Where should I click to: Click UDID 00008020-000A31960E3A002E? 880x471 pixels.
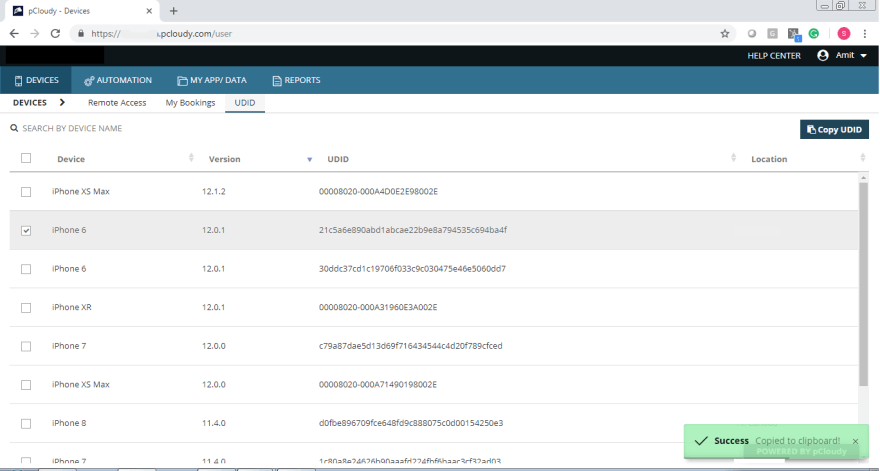378,307
